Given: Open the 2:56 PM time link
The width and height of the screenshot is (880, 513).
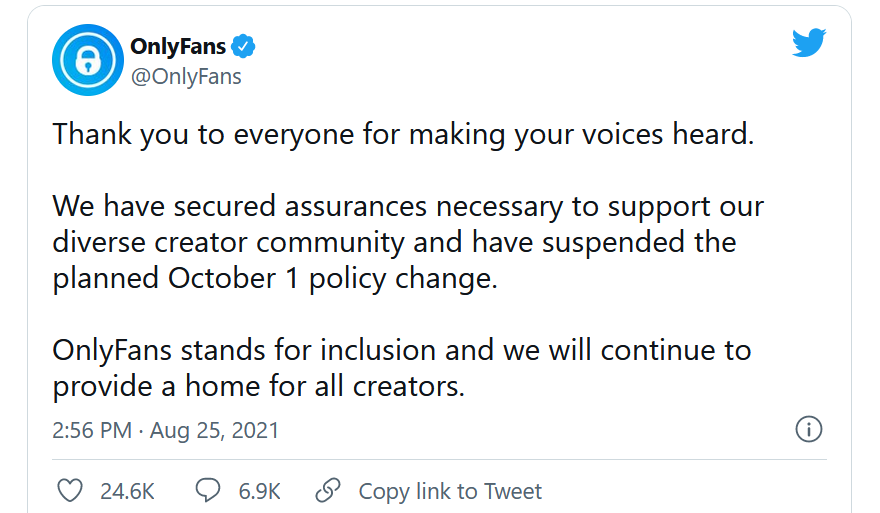Looking at the screenshot, I should click(x=92, y=430).
